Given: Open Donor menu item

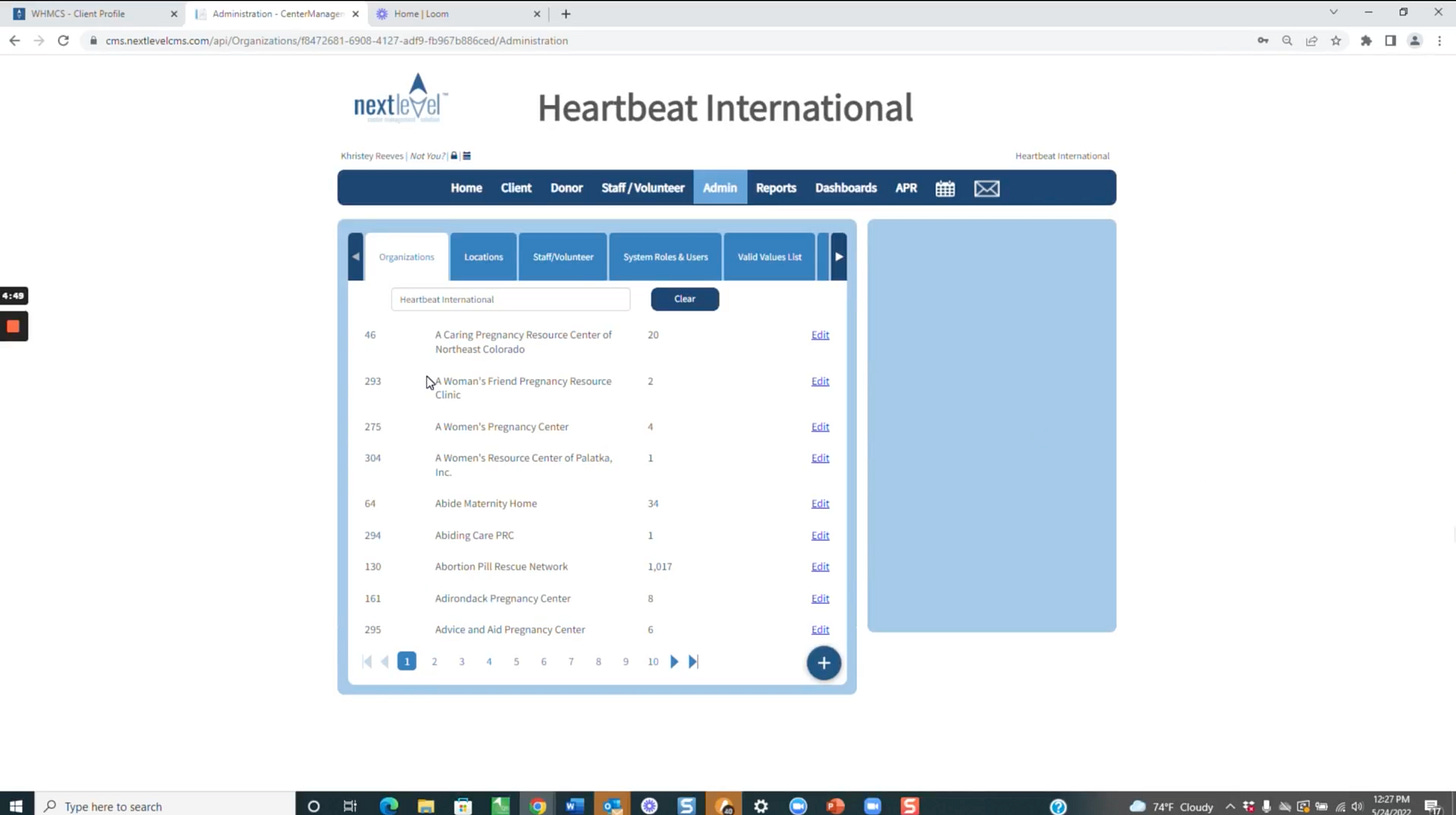Looking at the screenshot, I should point(566,188).
